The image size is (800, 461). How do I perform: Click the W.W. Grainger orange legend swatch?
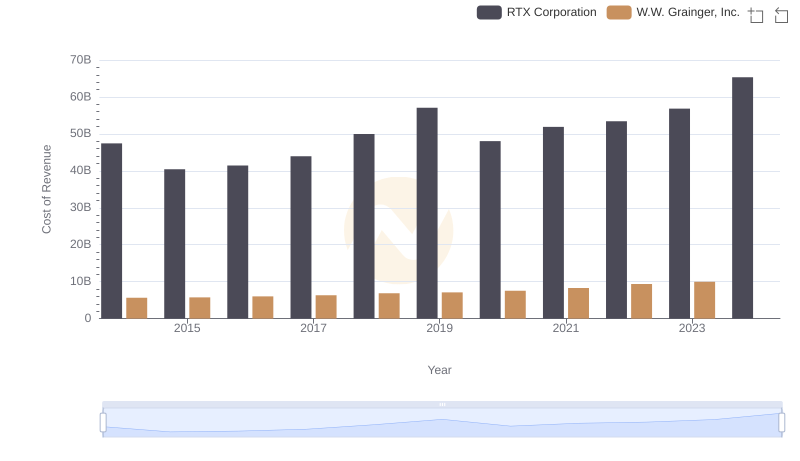click(x=619, y=12)
